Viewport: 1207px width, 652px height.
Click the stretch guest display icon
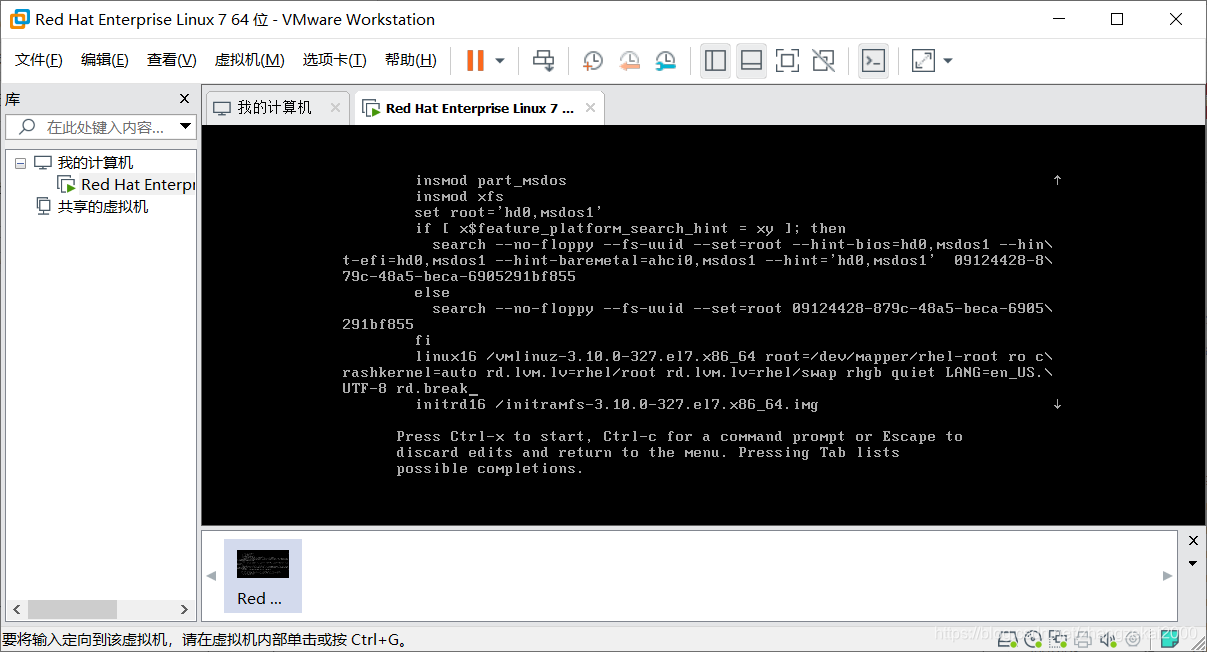click(x=923, y=61)
